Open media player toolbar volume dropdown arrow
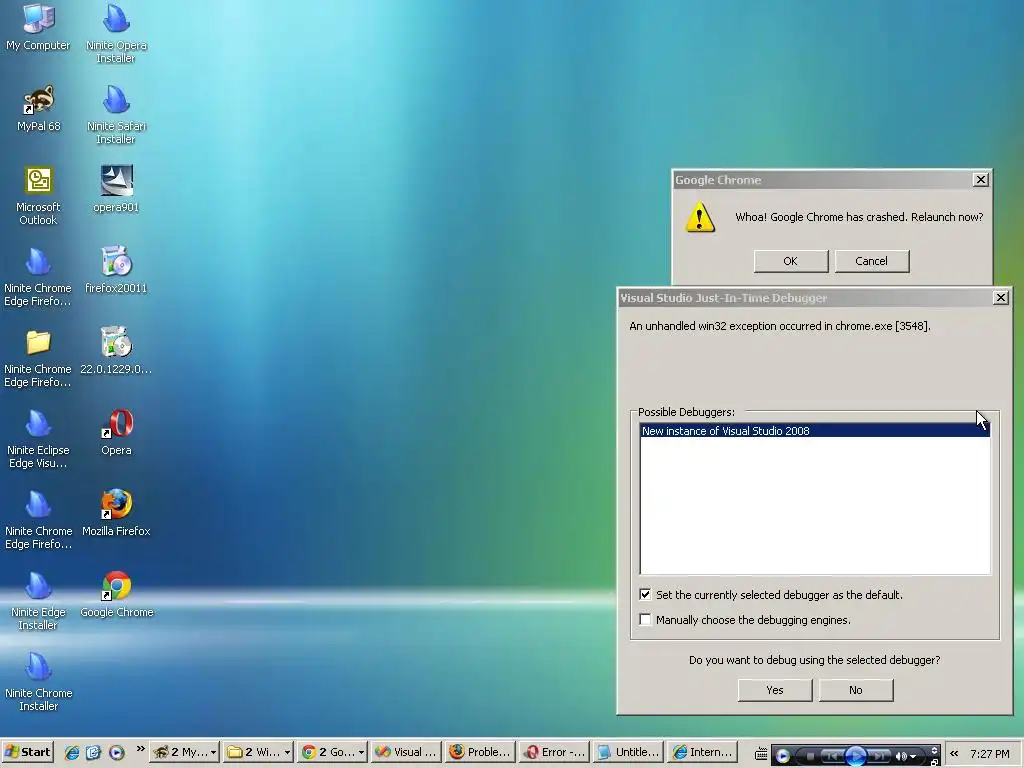Viewport: 1024px width, 768px height. pos(913,756)
